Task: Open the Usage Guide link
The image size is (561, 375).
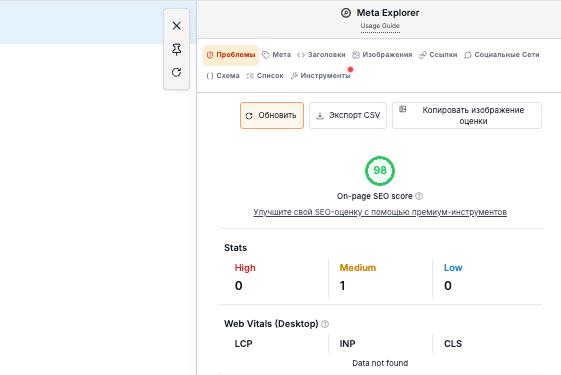Action: click(x=380, y=26)
